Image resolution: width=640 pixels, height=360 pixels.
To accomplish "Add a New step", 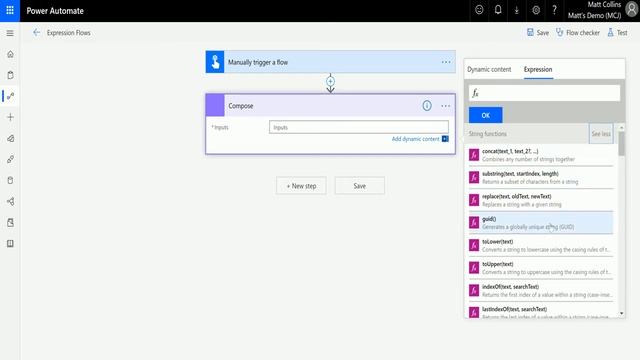I will click(x=301, y=186).
